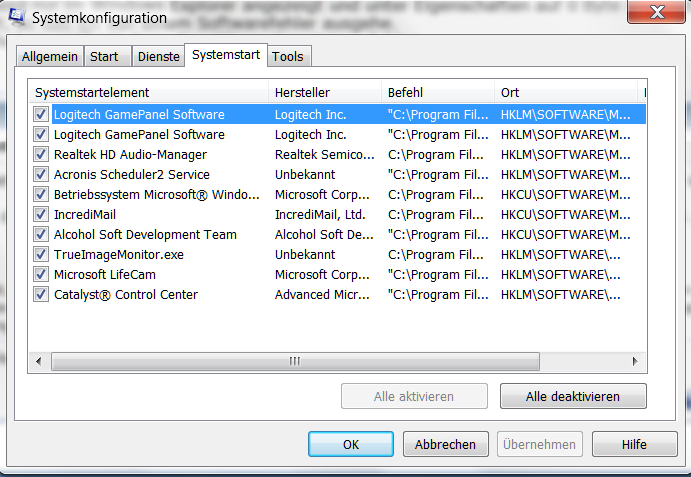Uncheck the first, highlighted Logitech GamePanel Software entry
691x477 pixels.
[41, 115]
